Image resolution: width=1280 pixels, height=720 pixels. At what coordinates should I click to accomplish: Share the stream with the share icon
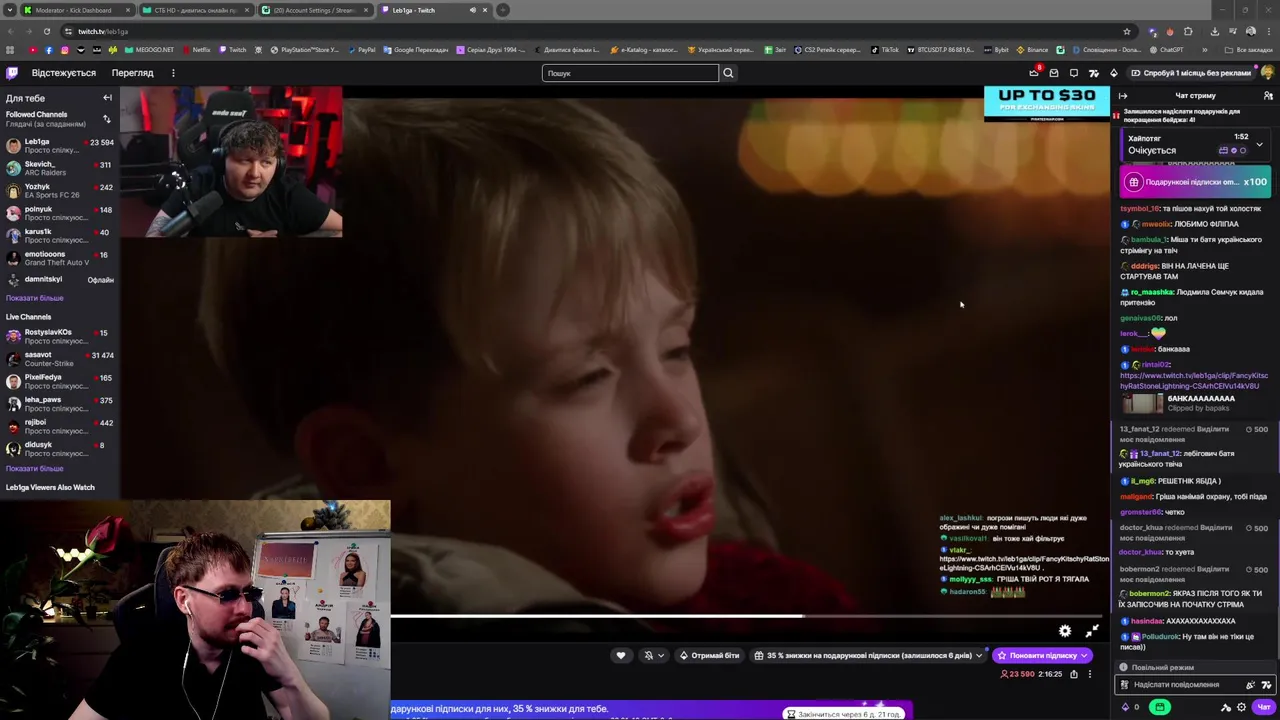[1074, 674]
